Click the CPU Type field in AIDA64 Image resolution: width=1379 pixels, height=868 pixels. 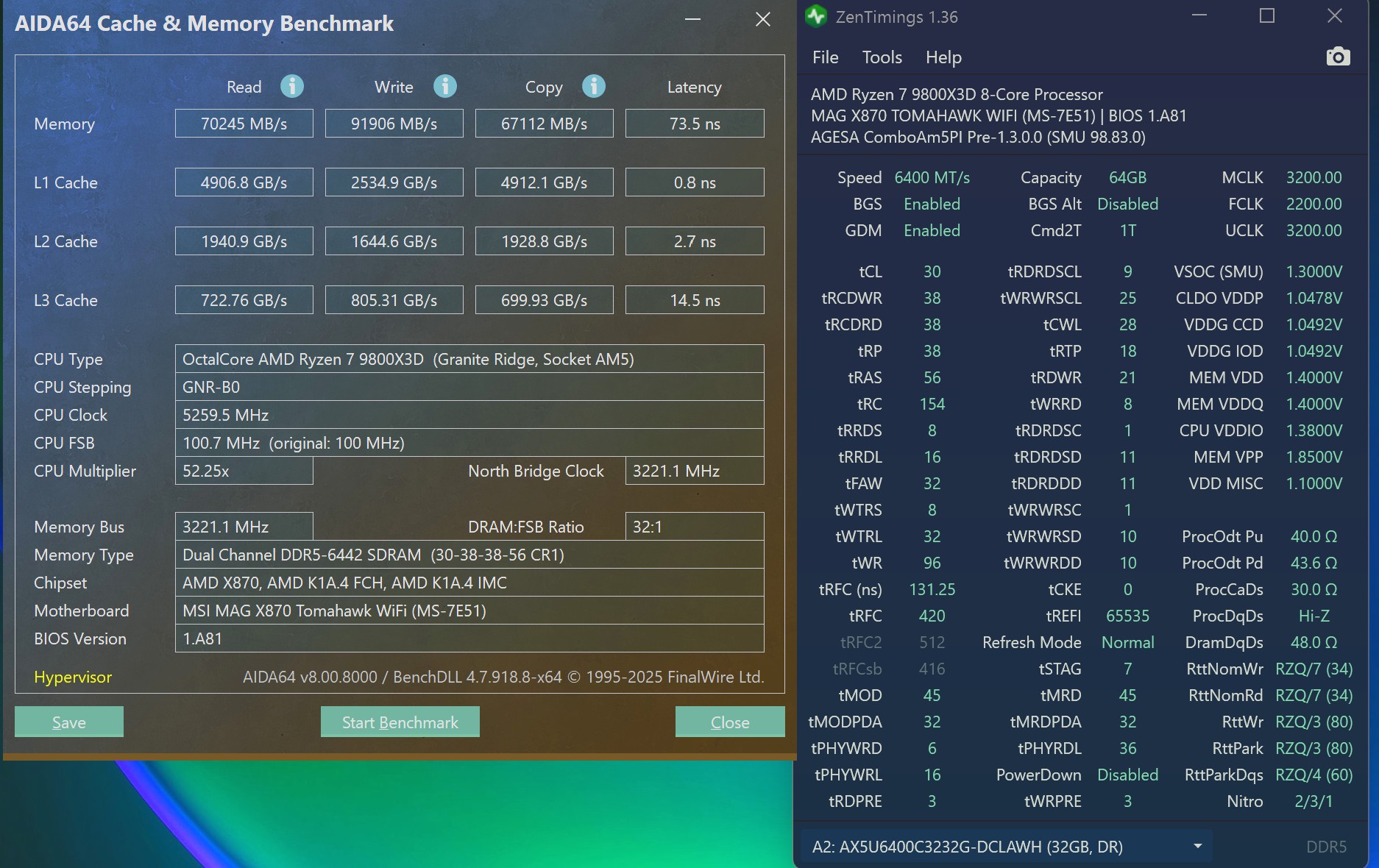point(469,359)
